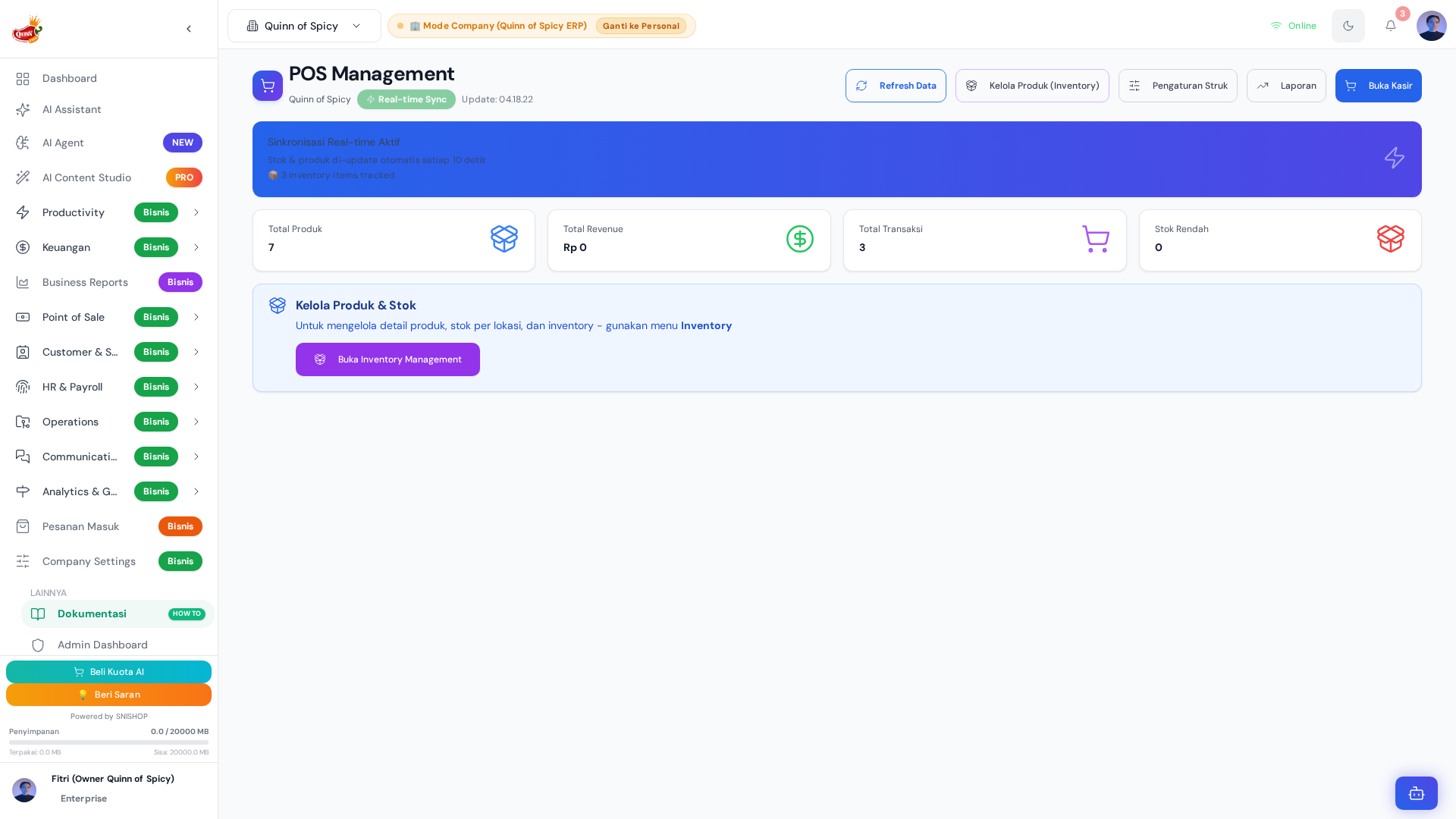Image resolution: width=1456 pixels, height=819 pixels.
Task: Open the user avatar menu in the top bar
Action: pyautogui.click(x=1432, y=26)
